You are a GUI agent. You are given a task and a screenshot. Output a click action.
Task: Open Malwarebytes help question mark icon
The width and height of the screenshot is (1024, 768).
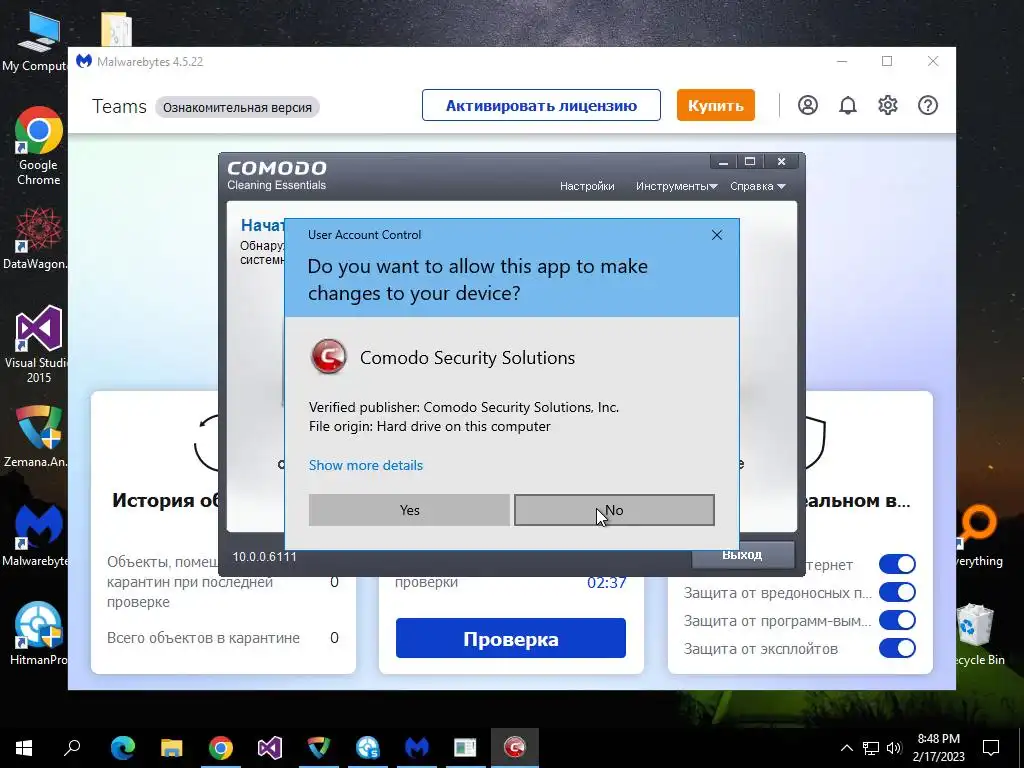point(927,105)
